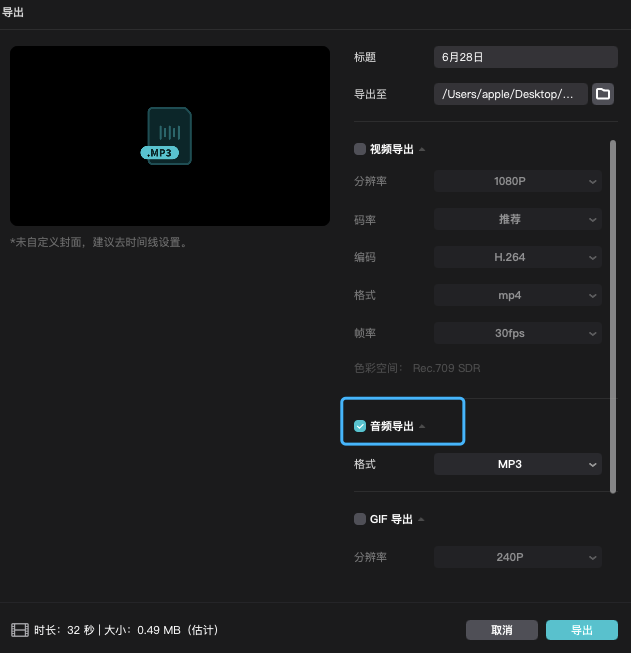Click the teal 导出 button
The image size is (631, 653).
tap(581, 630)
